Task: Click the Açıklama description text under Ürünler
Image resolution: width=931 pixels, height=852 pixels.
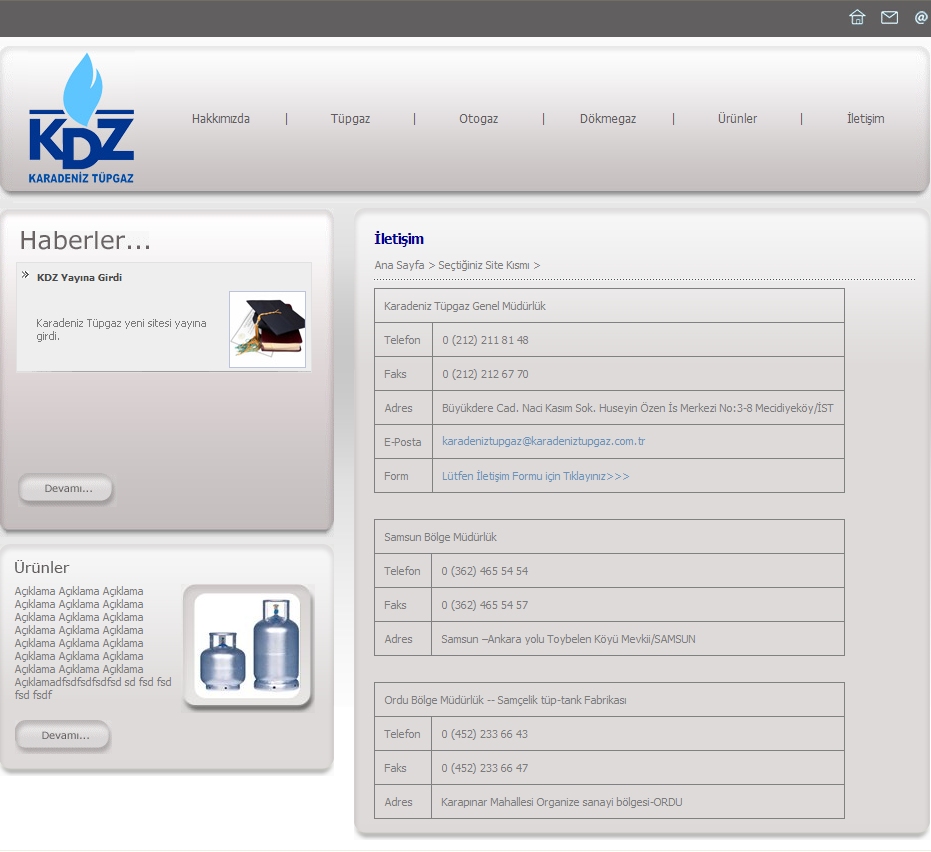Action: 93,643
